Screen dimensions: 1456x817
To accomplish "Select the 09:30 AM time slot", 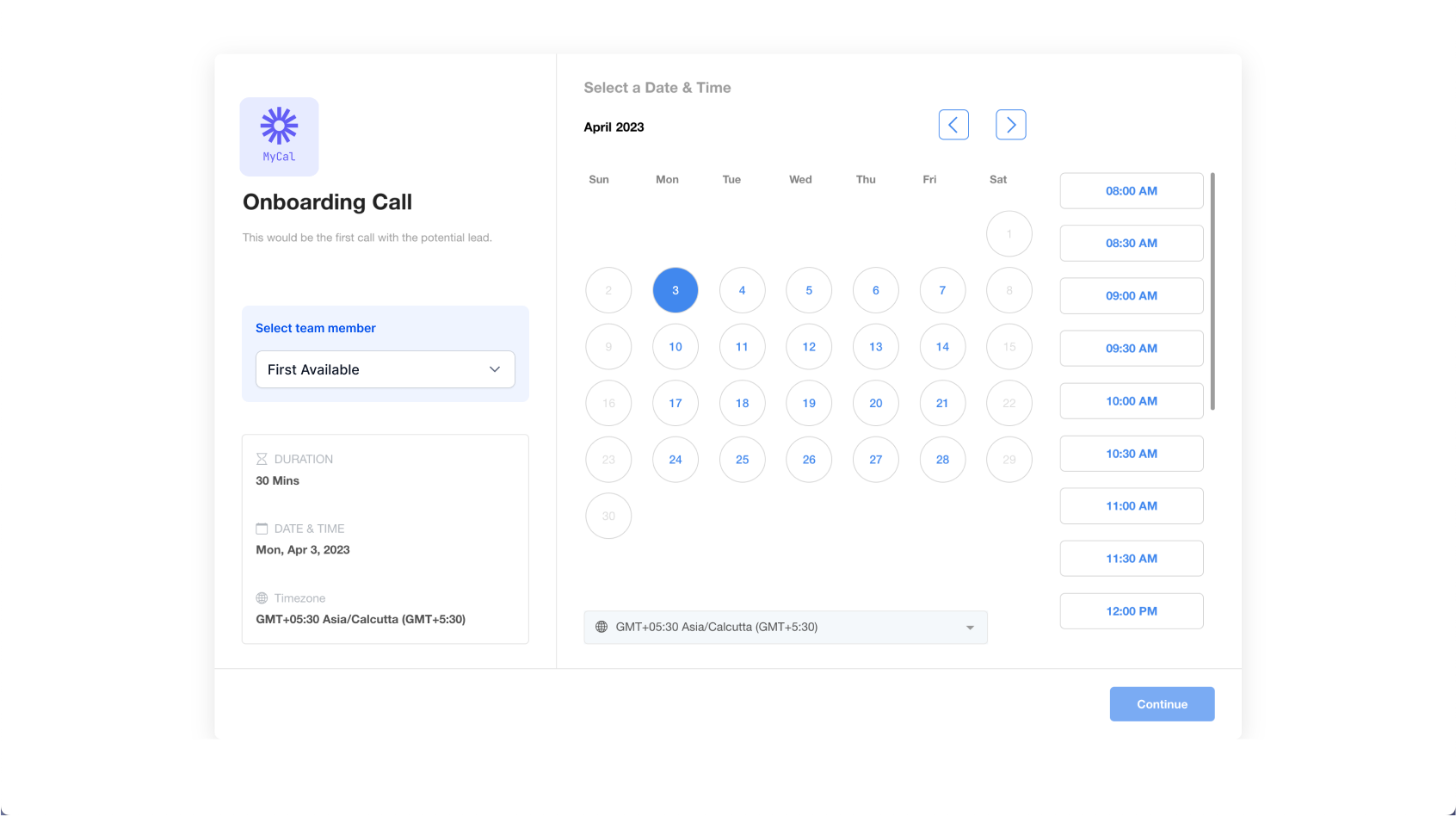I will pyautogui.click(x=1131, y=349).
